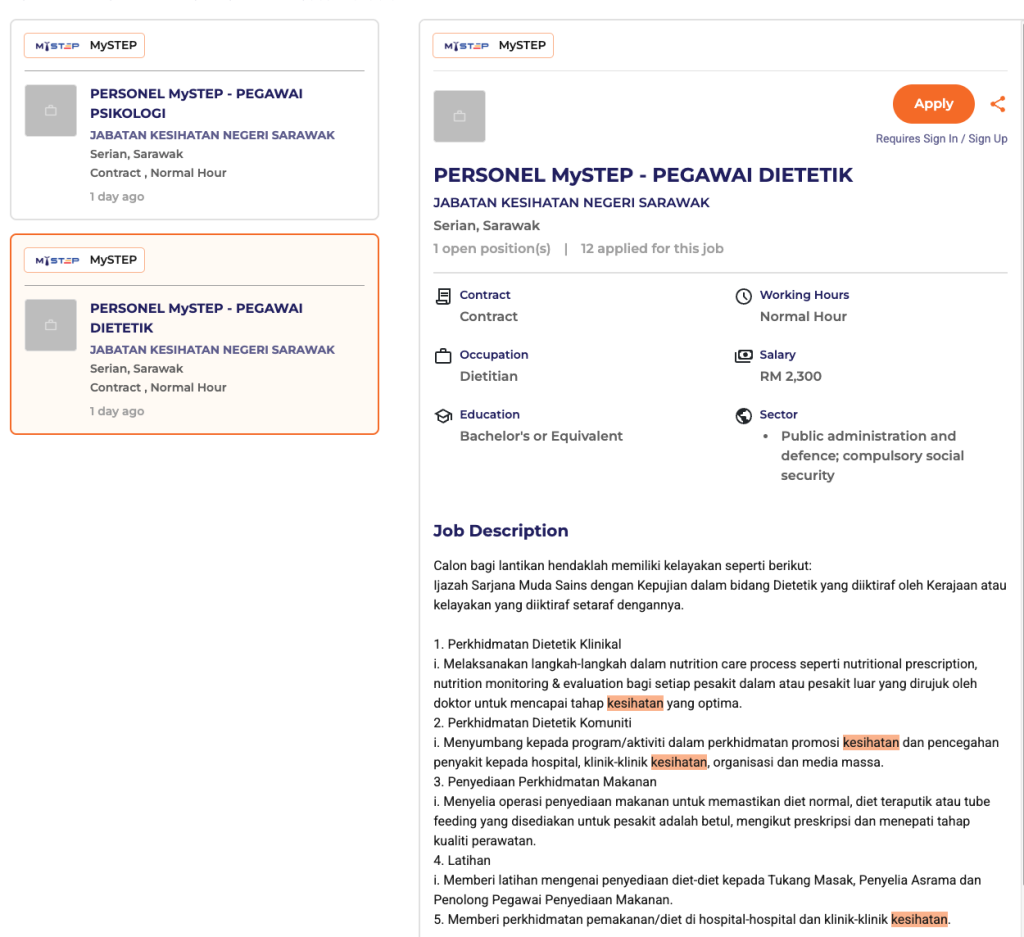Click the MySTEP tag on the Dietetik card
The width and height of the screenshot is (1024, 937).
85,260
